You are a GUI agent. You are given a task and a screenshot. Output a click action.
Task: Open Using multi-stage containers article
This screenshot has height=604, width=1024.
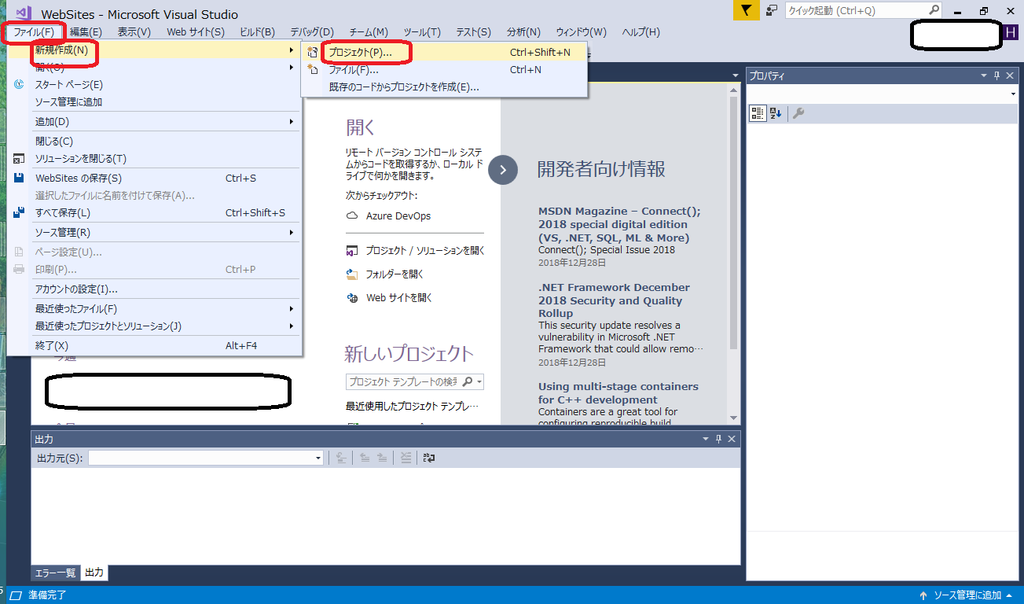click(x=618, y=393)
